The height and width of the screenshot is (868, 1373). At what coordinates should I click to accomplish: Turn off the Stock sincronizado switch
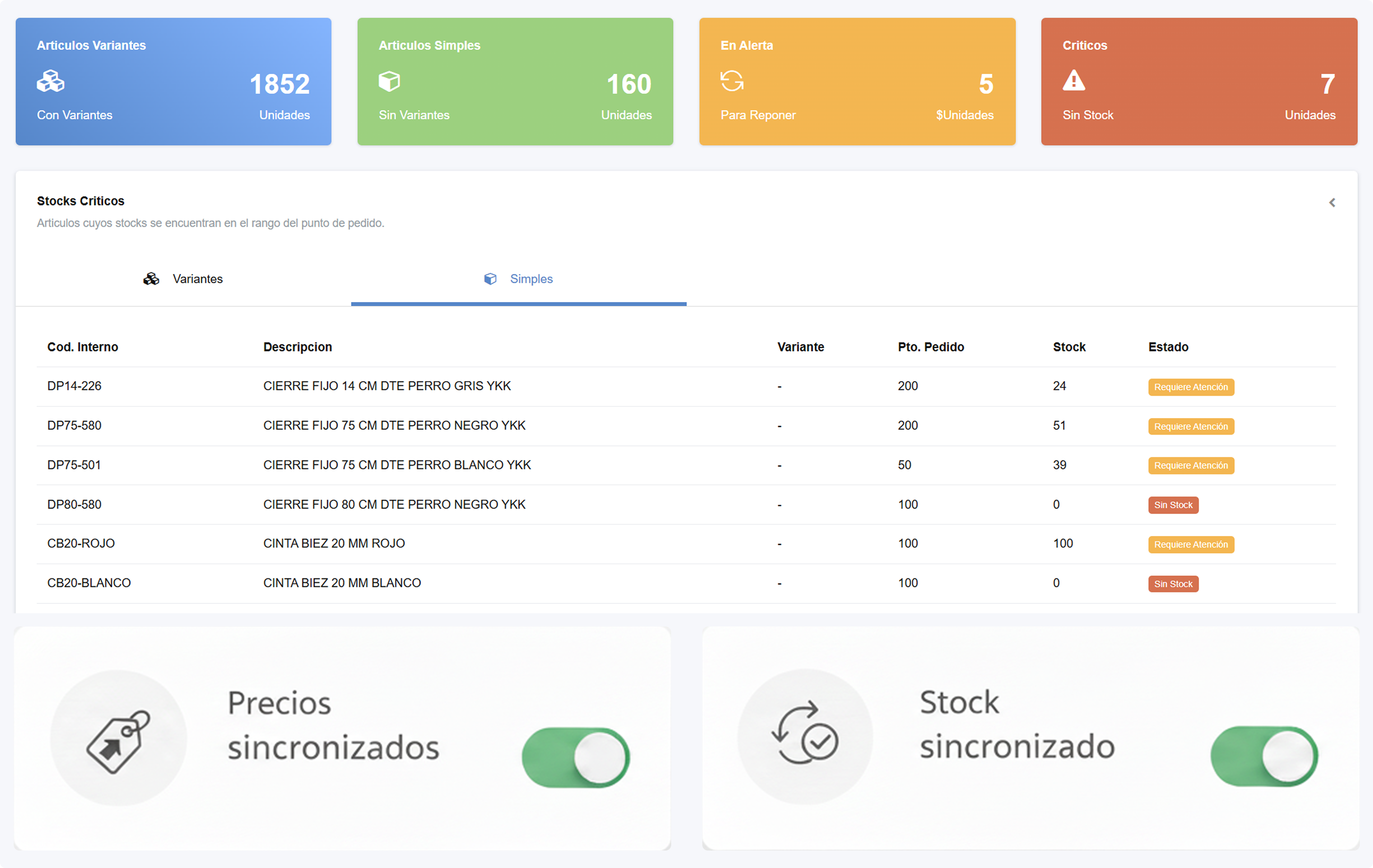tap(1263, 756)
